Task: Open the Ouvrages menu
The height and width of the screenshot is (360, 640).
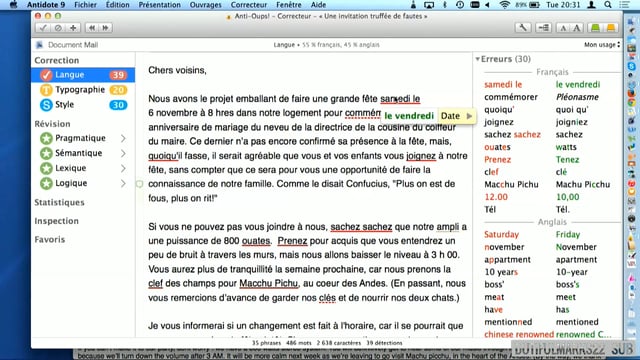Action: click(205, 5)
